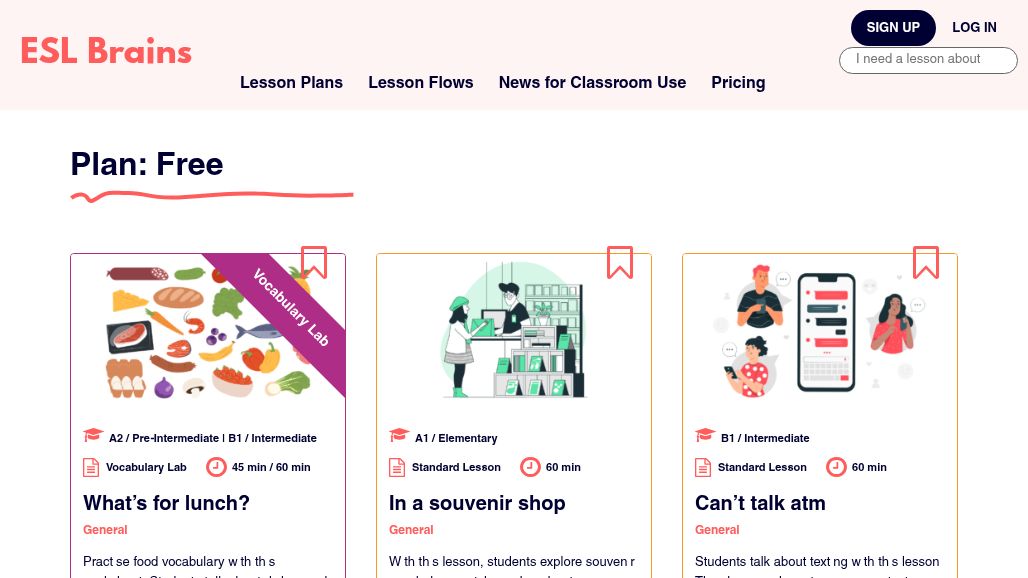Click the General tag under Can't talk atm

717,530
